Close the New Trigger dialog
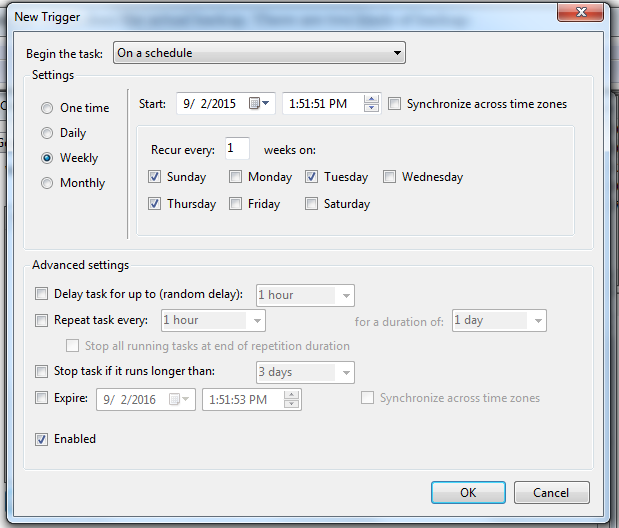 (x=580, y=12)
